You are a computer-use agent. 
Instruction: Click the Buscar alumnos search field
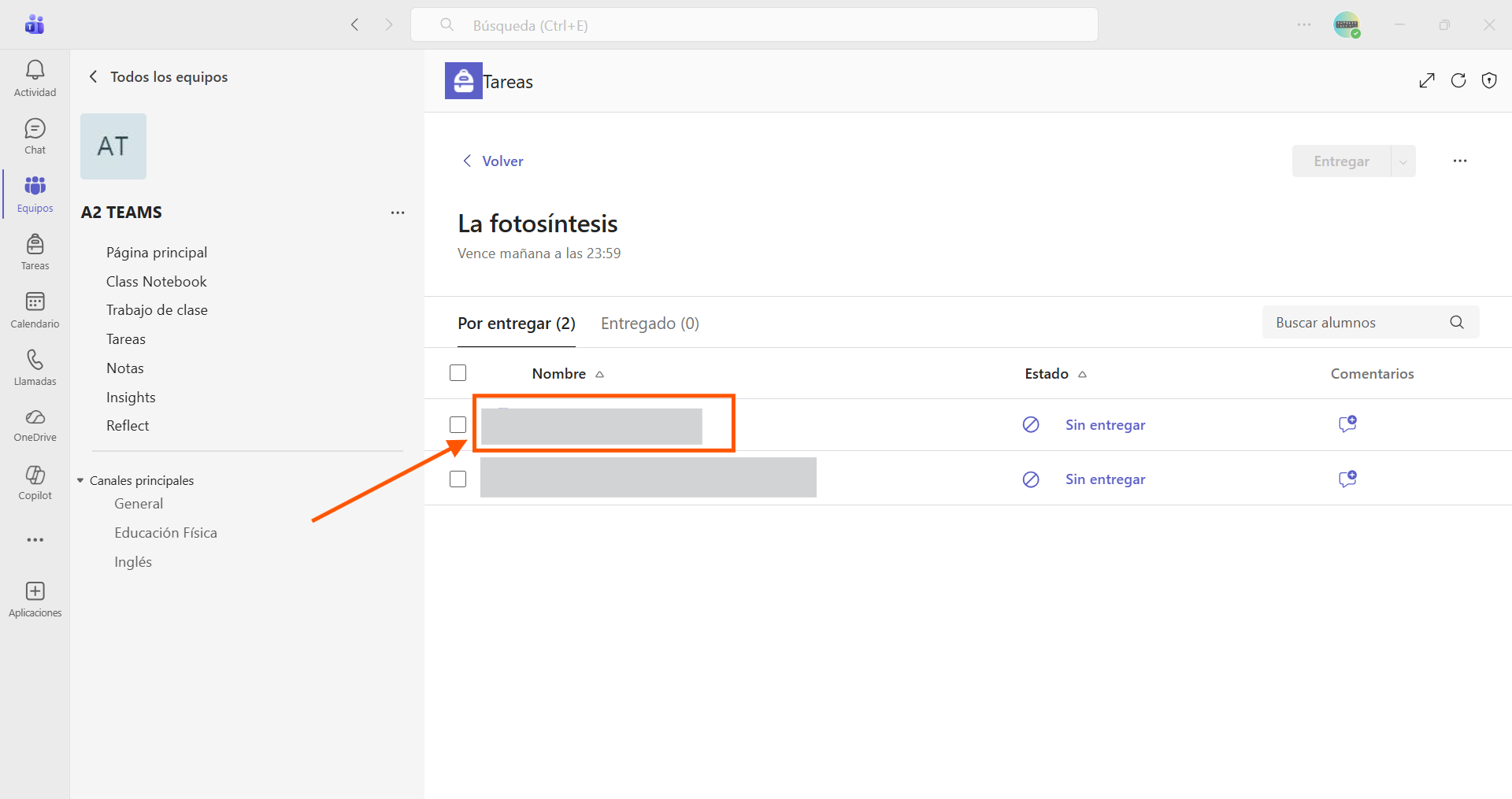point(1370,322)
